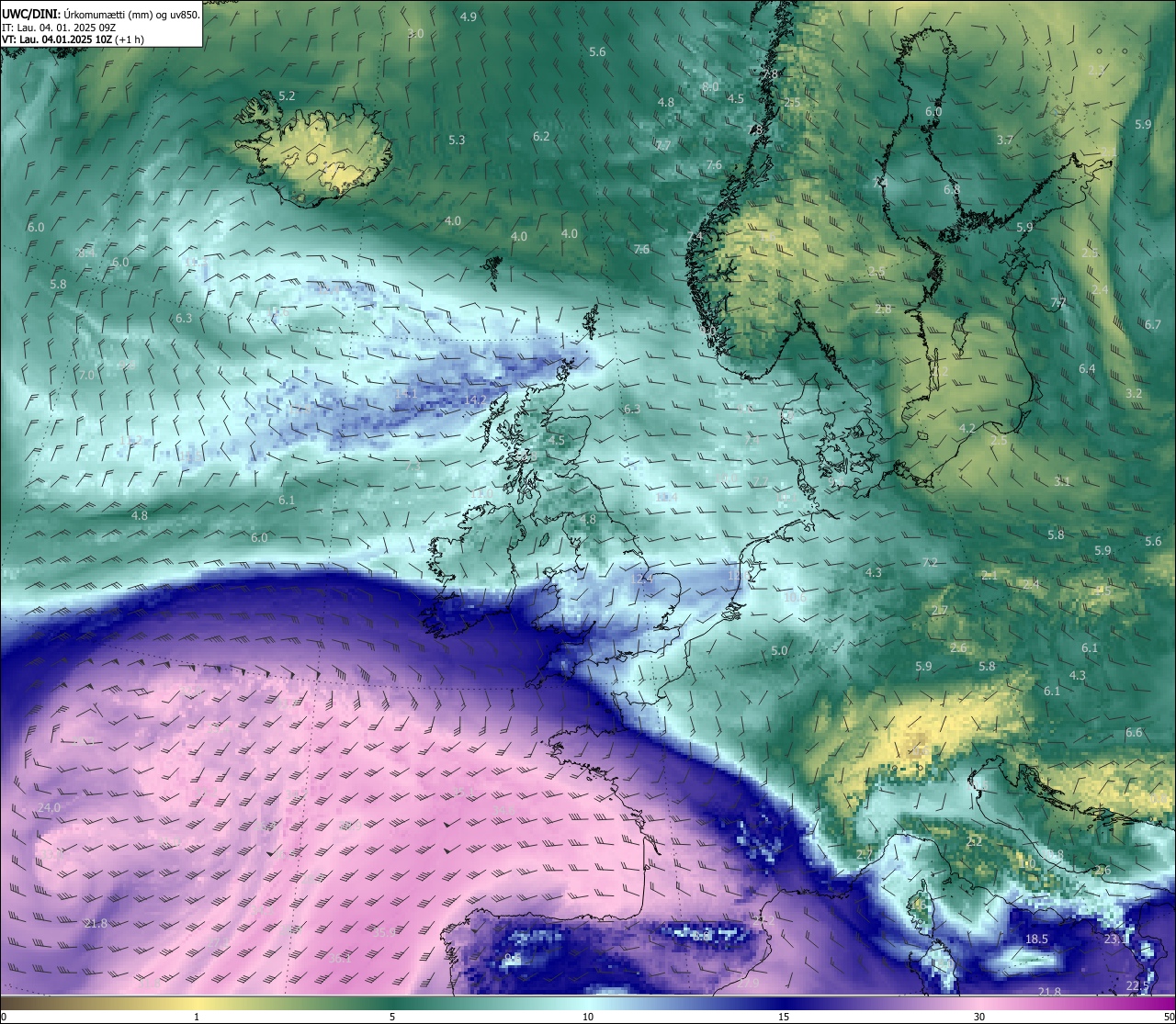Click the color scale tick label '0'
Image resolution: width=1176 pixels, height=1024 pixels.
[4, 1017]
